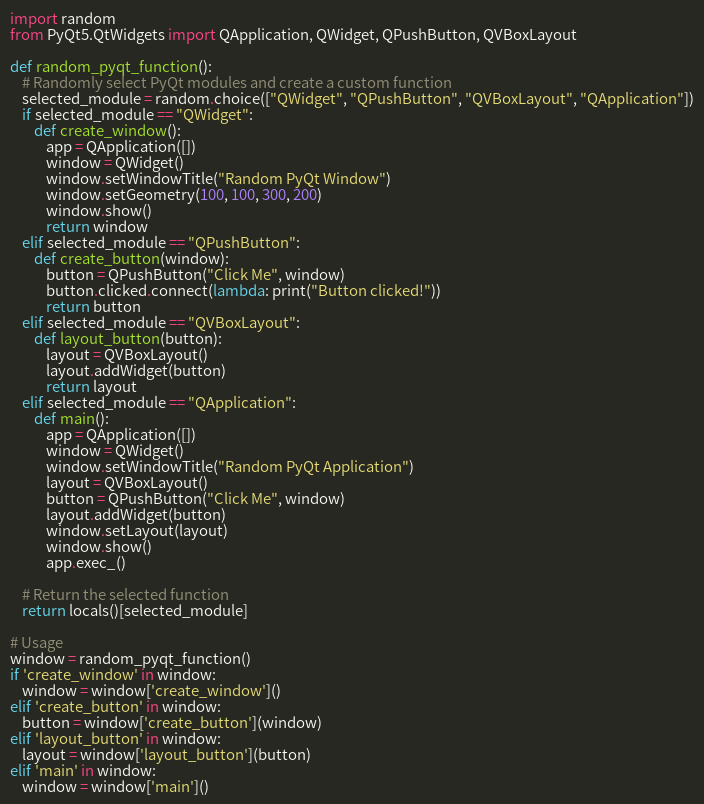The height and width of the screenshot is (804, 704).
Task: Click the 'def create_window():' line
Action: coord(107,131)
